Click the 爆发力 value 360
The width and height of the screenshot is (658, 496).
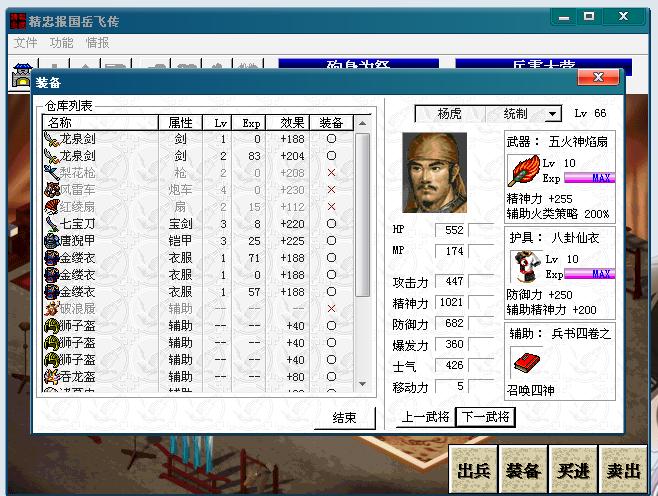click(x=451, y=344)
